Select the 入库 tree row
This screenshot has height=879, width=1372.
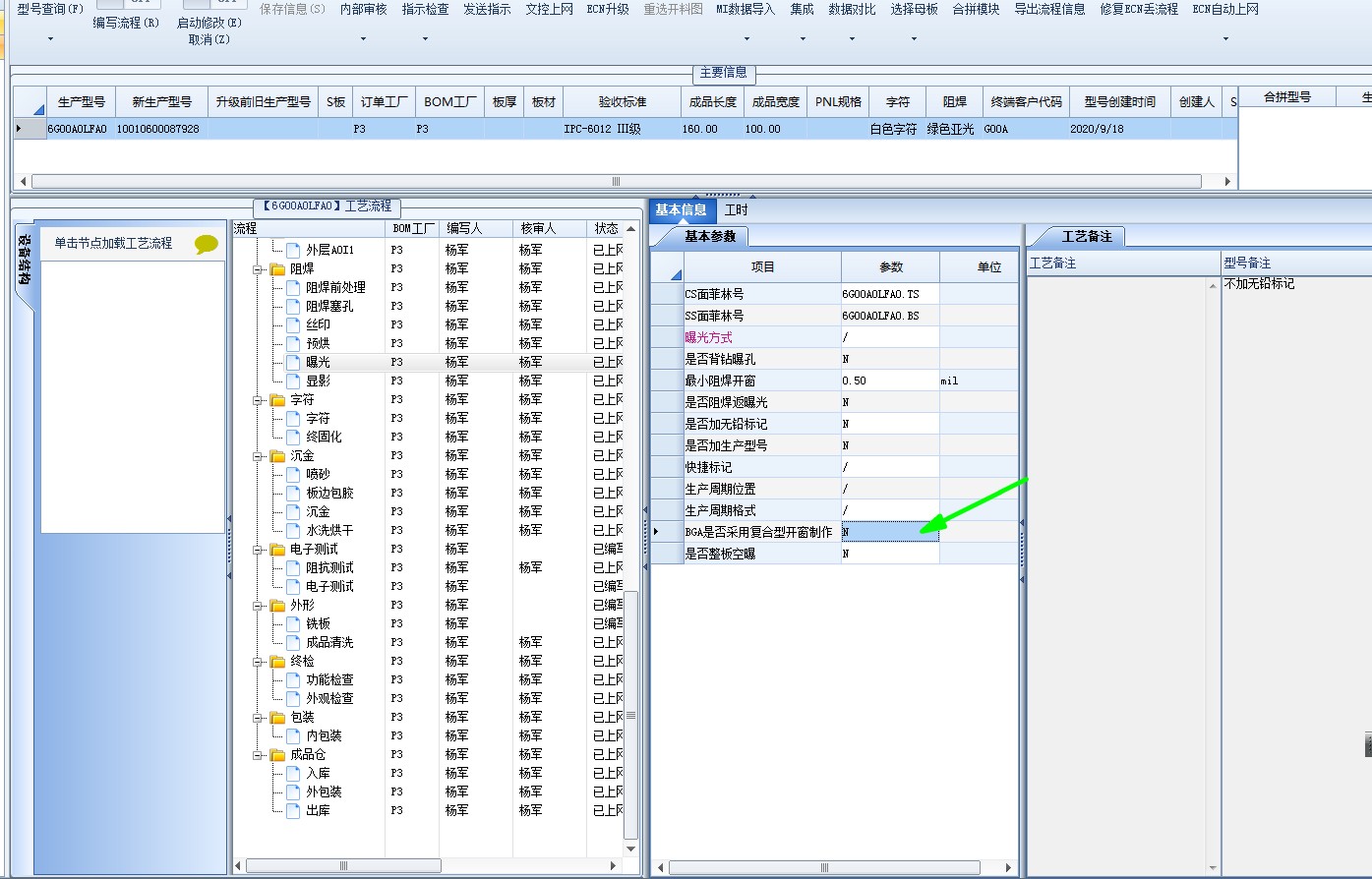click(x=428, y=774)
